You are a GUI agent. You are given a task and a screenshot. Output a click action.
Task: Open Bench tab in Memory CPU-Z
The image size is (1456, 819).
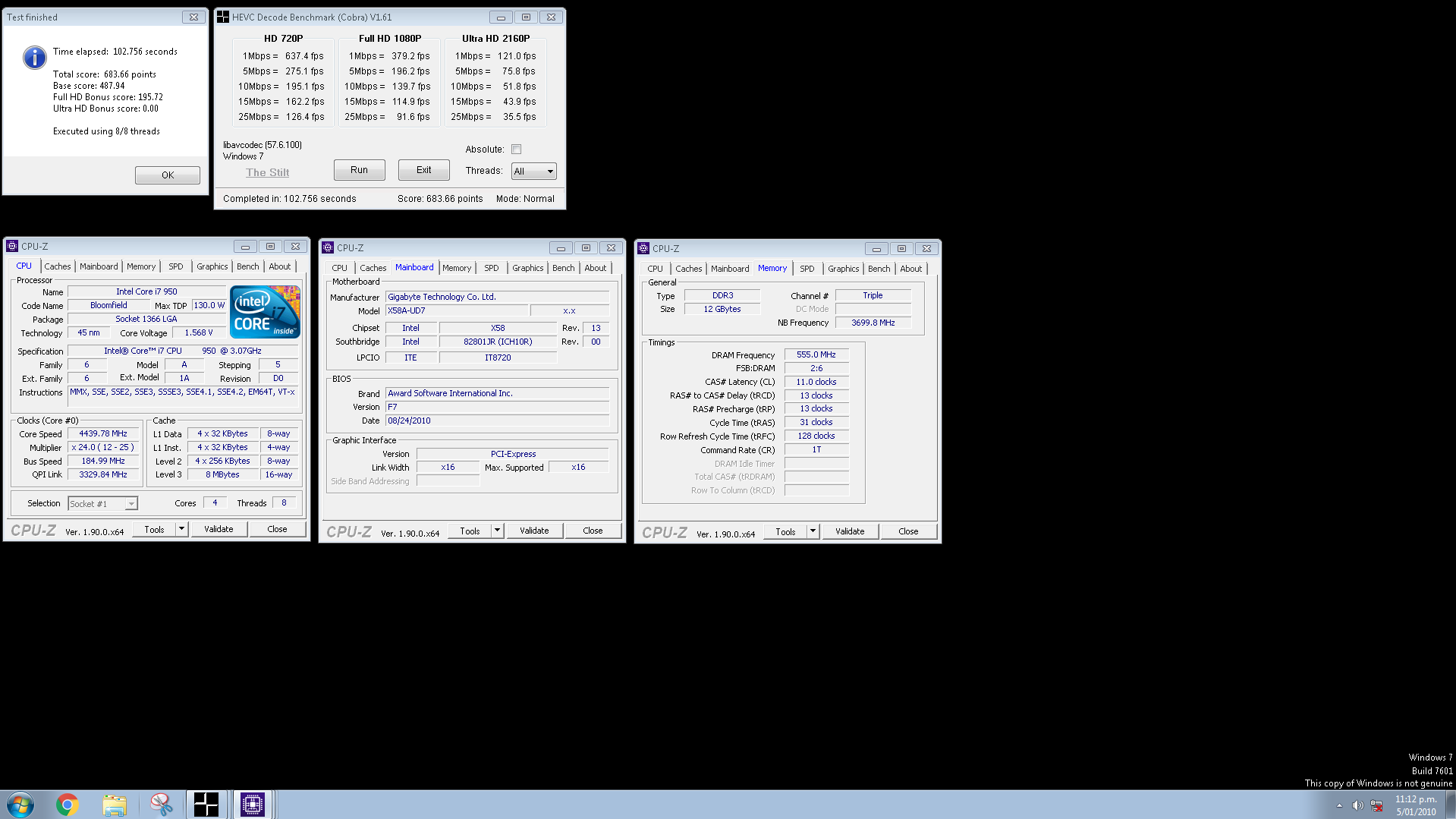(x=879, y=269)
